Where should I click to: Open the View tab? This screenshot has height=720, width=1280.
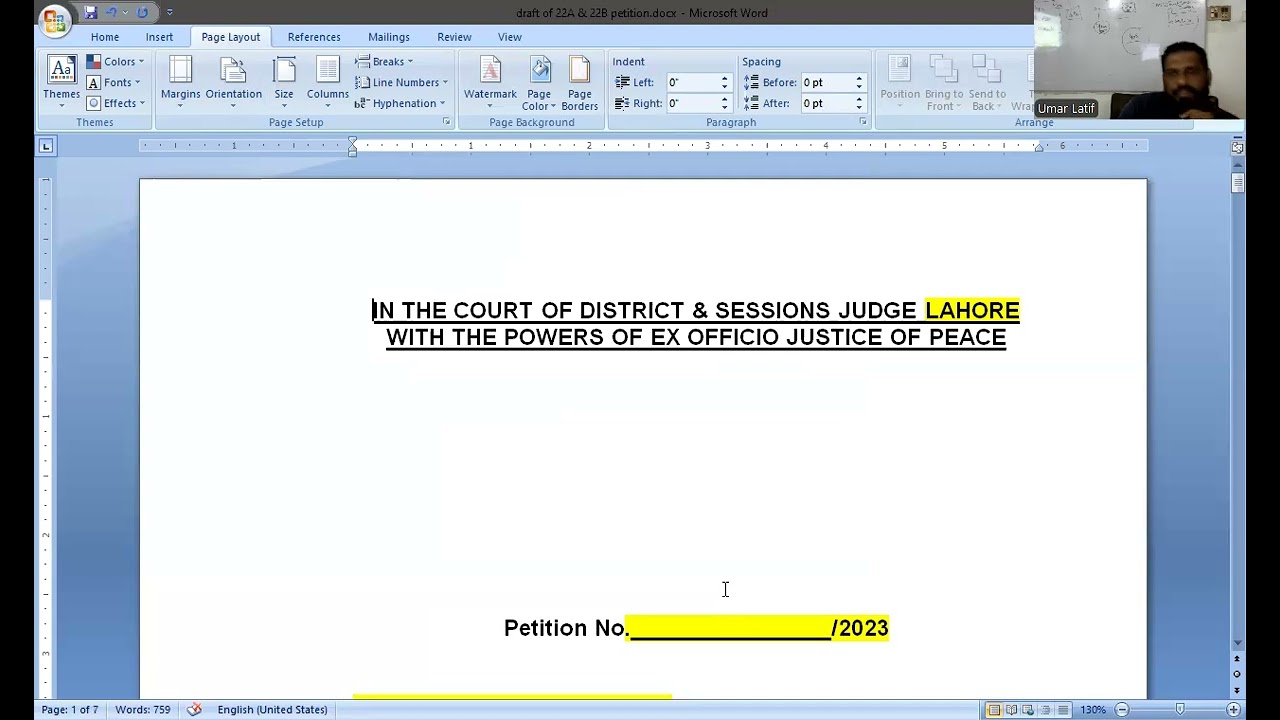(x=510, y=37)
